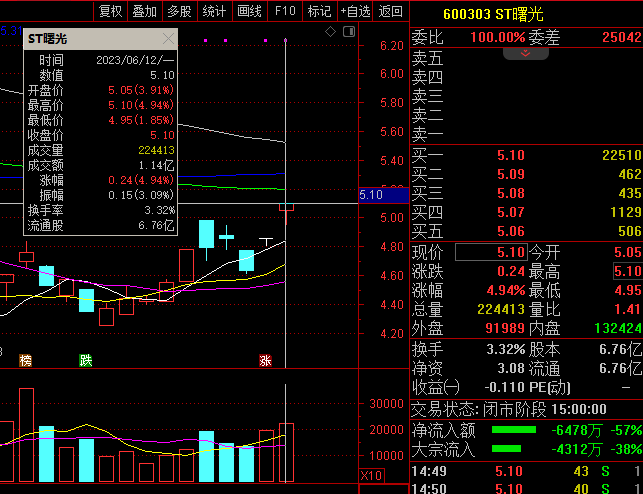
Task: Click the latest red volume bar
Action: 286,453
